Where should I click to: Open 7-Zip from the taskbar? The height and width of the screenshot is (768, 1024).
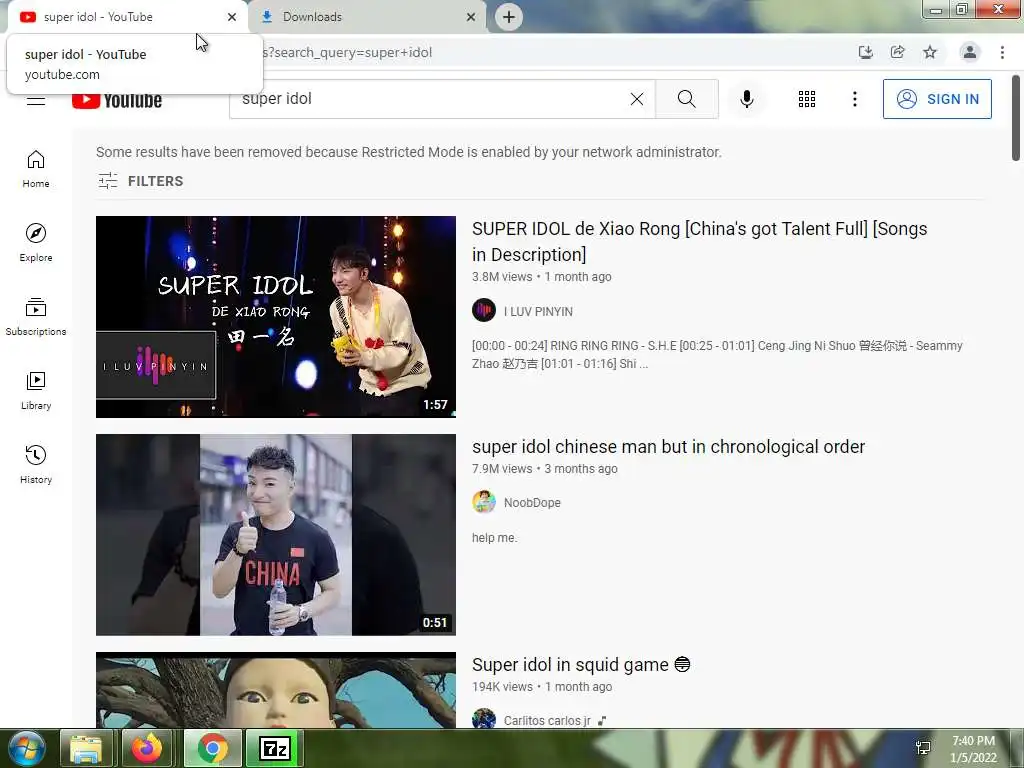[274, 748]
